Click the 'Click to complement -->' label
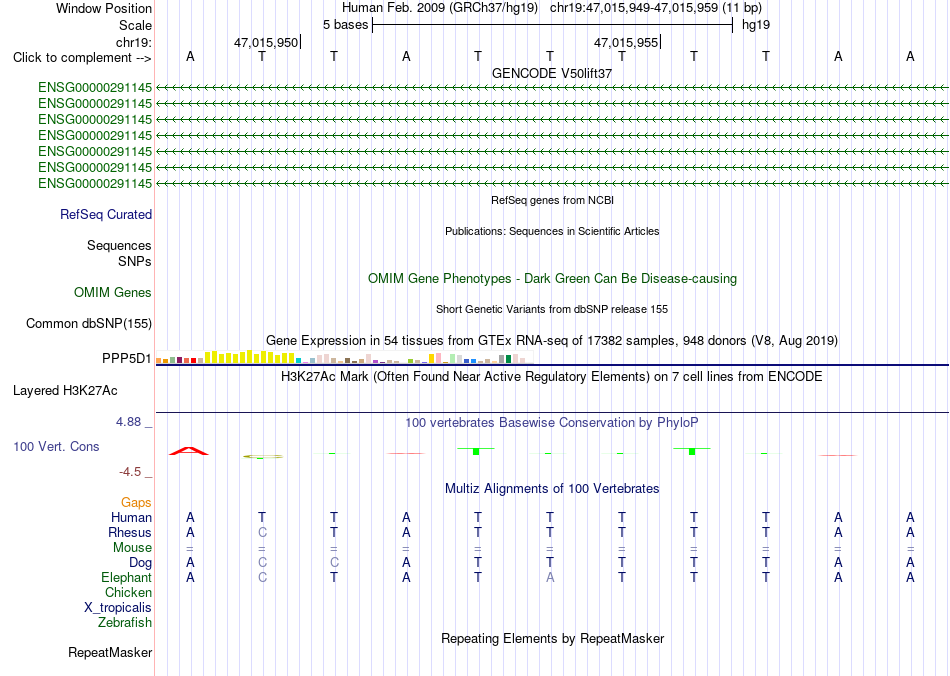The width and height of the screenshot is (950, 676). 82,58
